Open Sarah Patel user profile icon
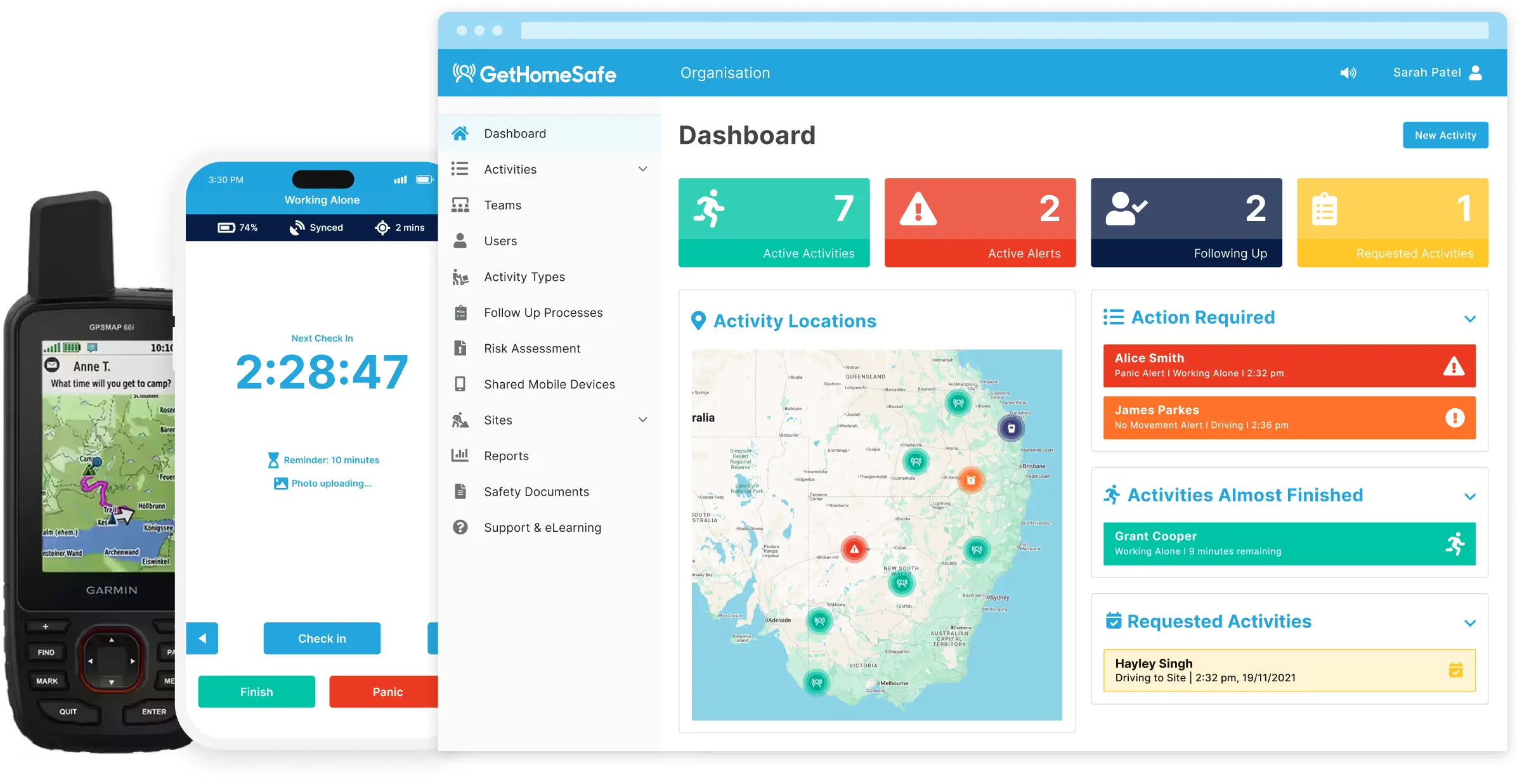This screenshot has height=784, width=1522. pyautogui.click(x=1475, y=73)
